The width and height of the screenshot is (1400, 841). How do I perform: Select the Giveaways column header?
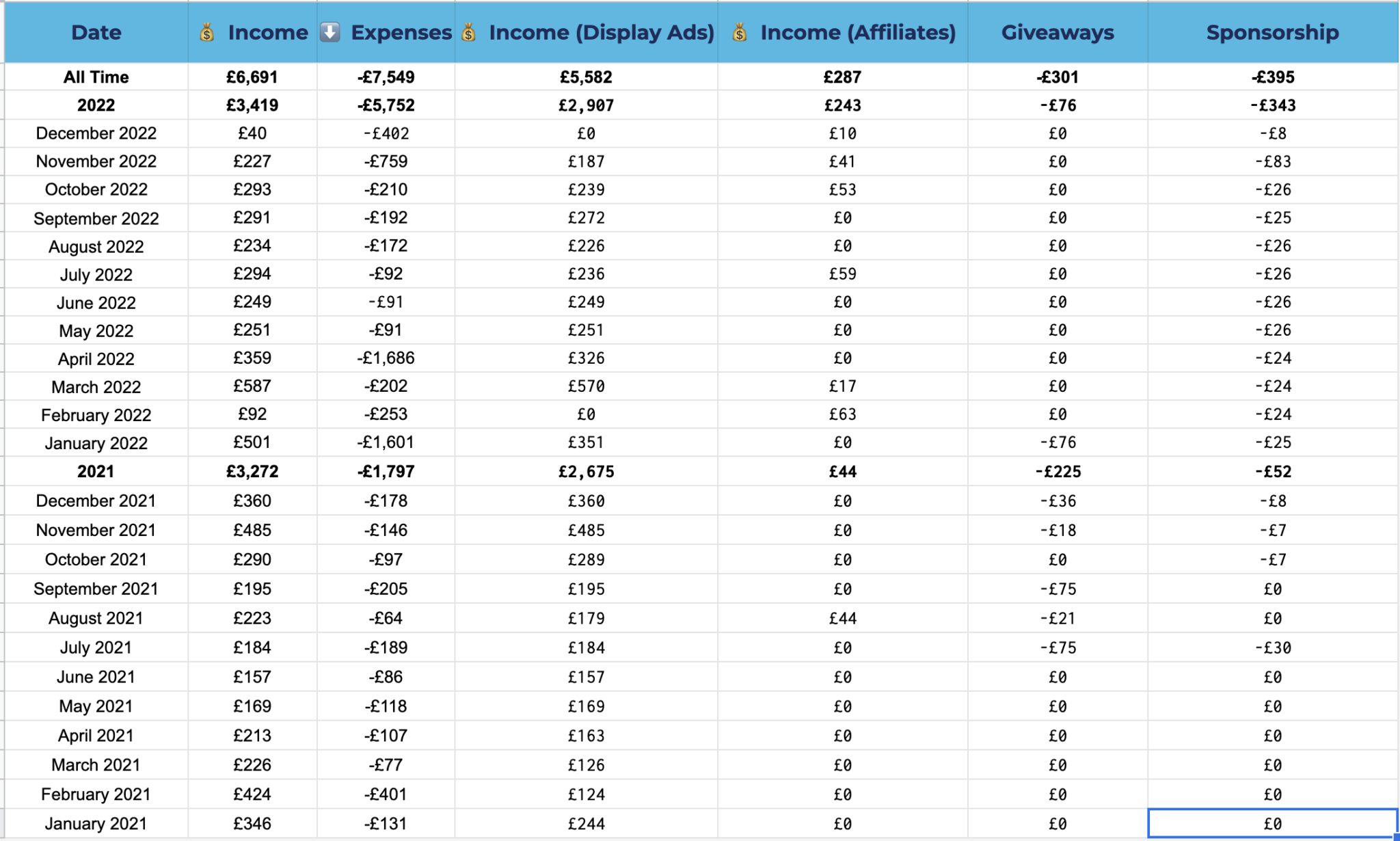(x=1057, y=32)
